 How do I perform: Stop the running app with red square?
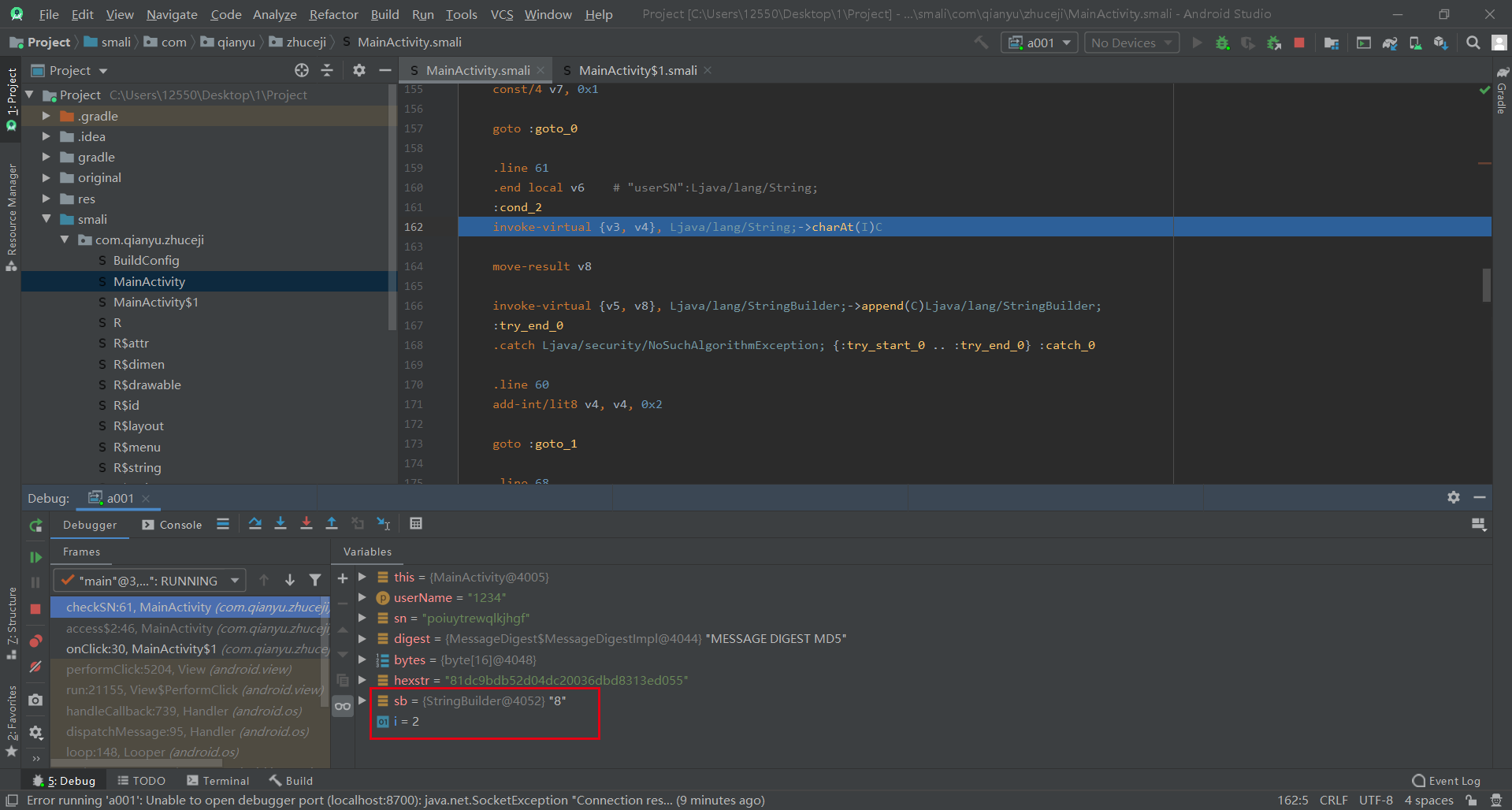[x=1299, y=43]
